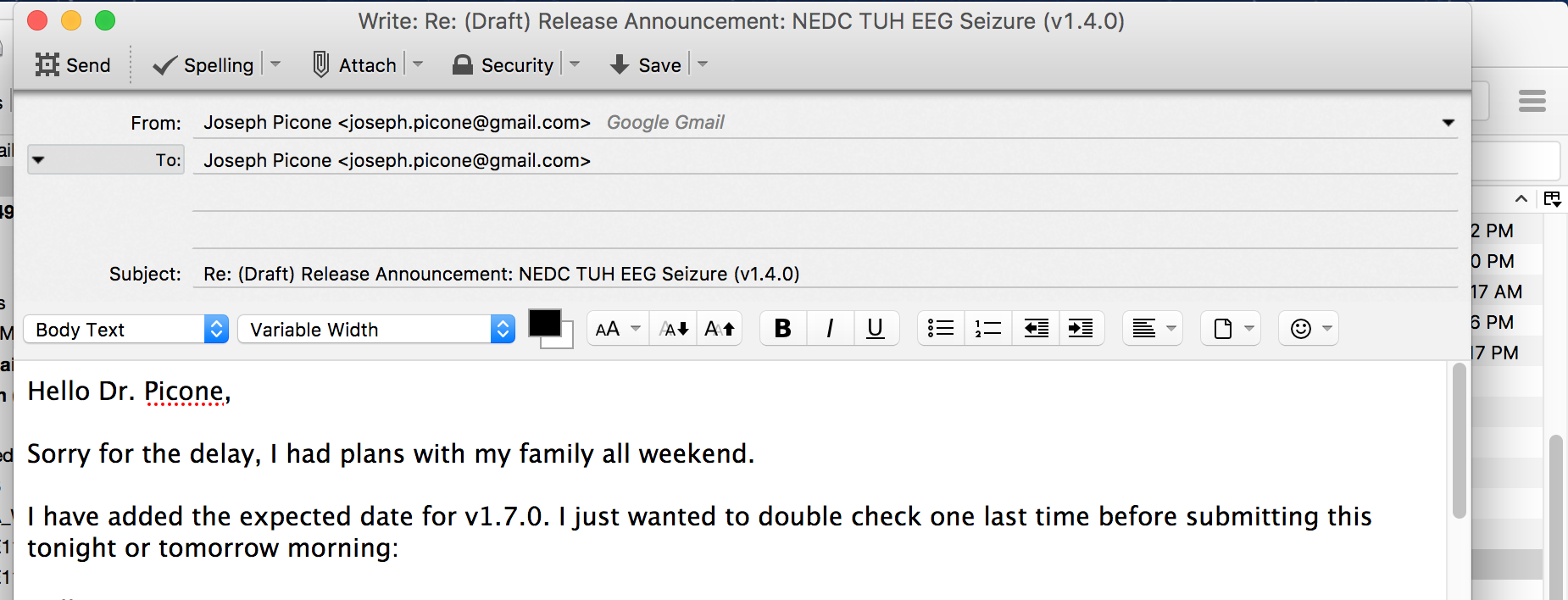Click the Send button
This screenshot has height=600, width=1568.
73,65
